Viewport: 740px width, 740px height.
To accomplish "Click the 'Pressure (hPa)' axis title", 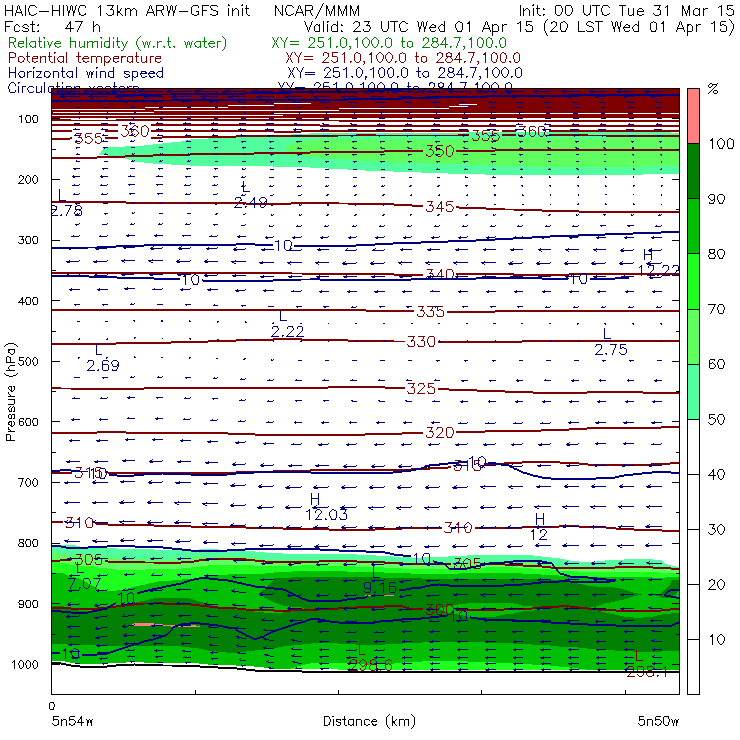I will point(10,392).
